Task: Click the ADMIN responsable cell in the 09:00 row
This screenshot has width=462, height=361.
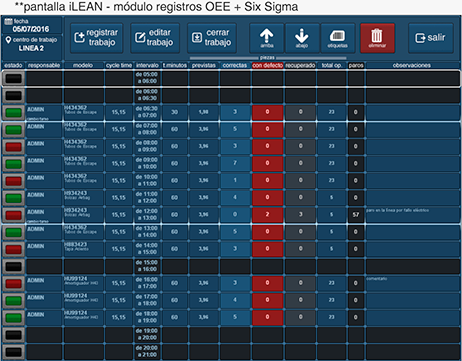Action: [x=44, y=163]
